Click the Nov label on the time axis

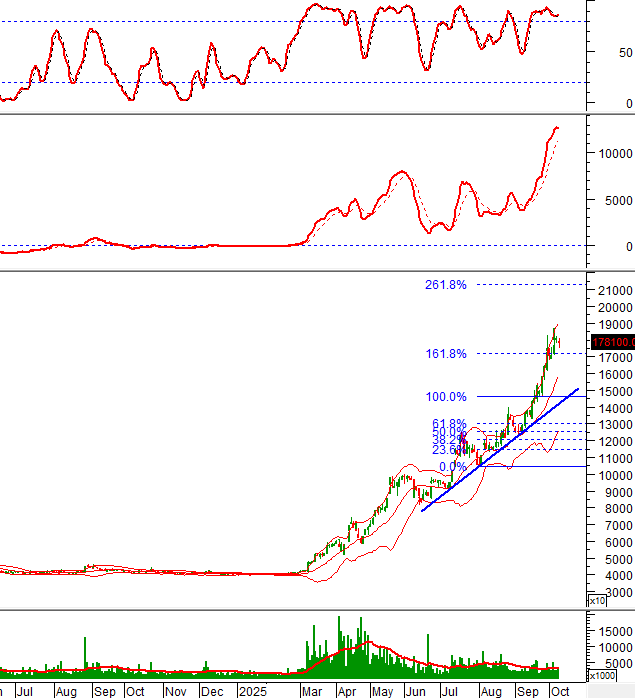[x=175, y=691]
